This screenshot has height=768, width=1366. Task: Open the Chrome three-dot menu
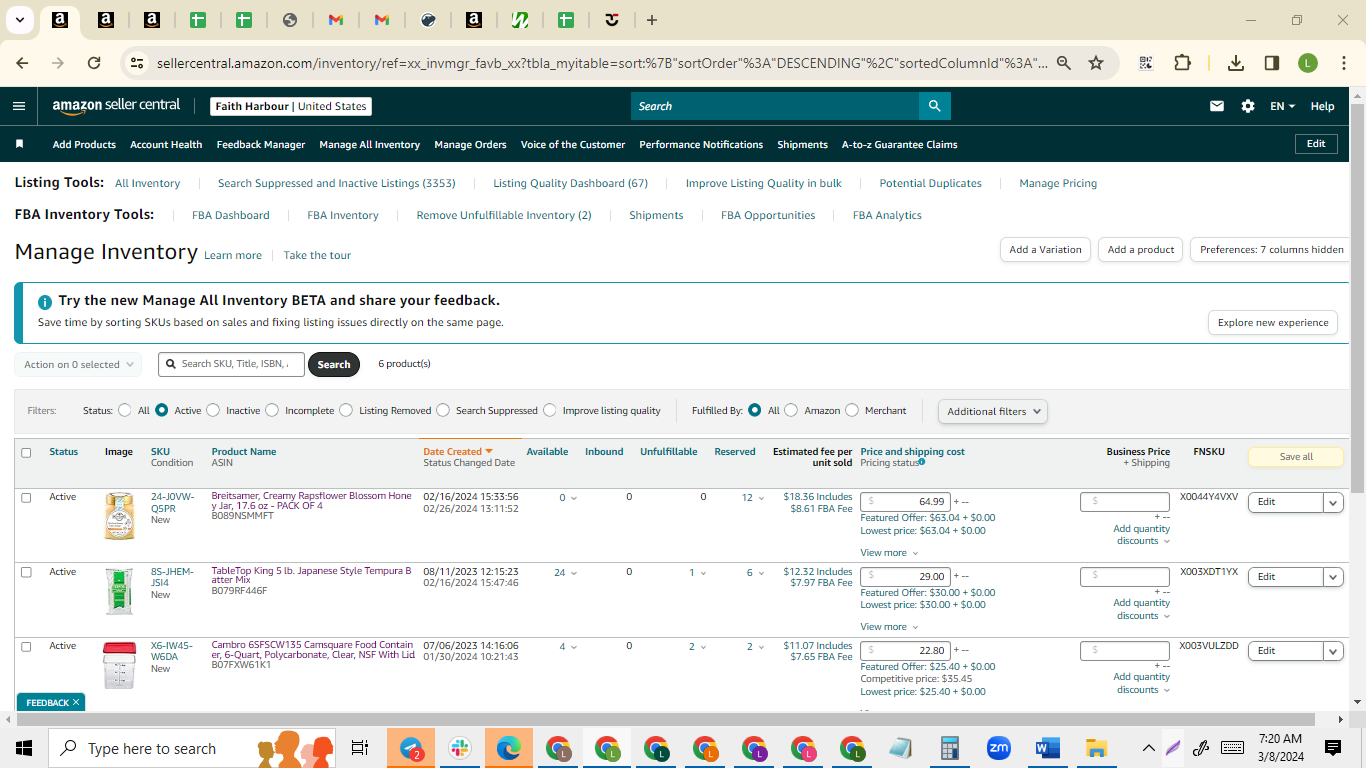tap(1343, 63)
